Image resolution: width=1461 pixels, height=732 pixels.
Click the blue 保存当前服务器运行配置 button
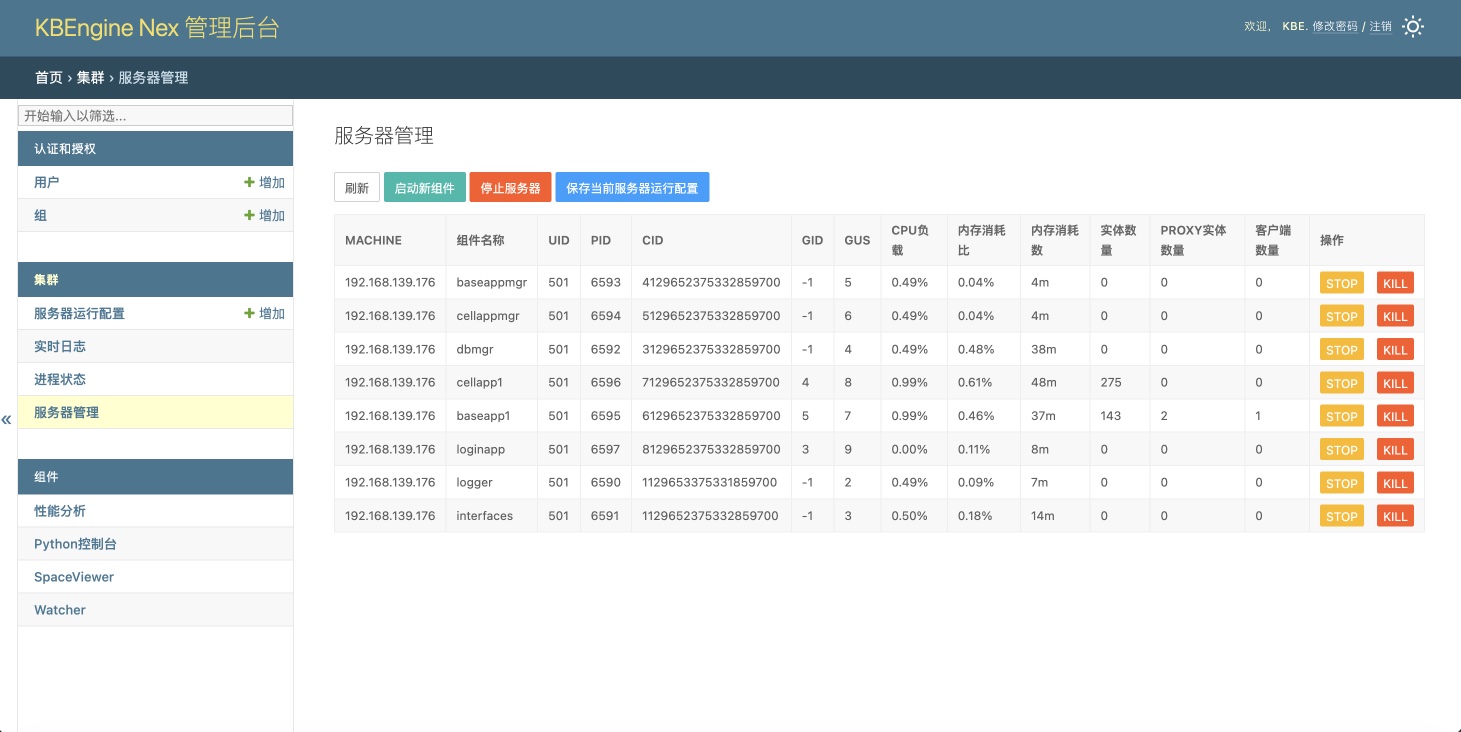coord(632,187)
